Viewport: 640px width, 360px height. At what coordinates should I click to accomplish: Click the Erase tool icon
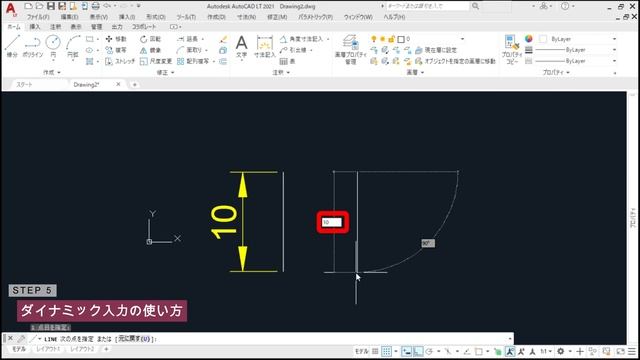pos(223,39)
